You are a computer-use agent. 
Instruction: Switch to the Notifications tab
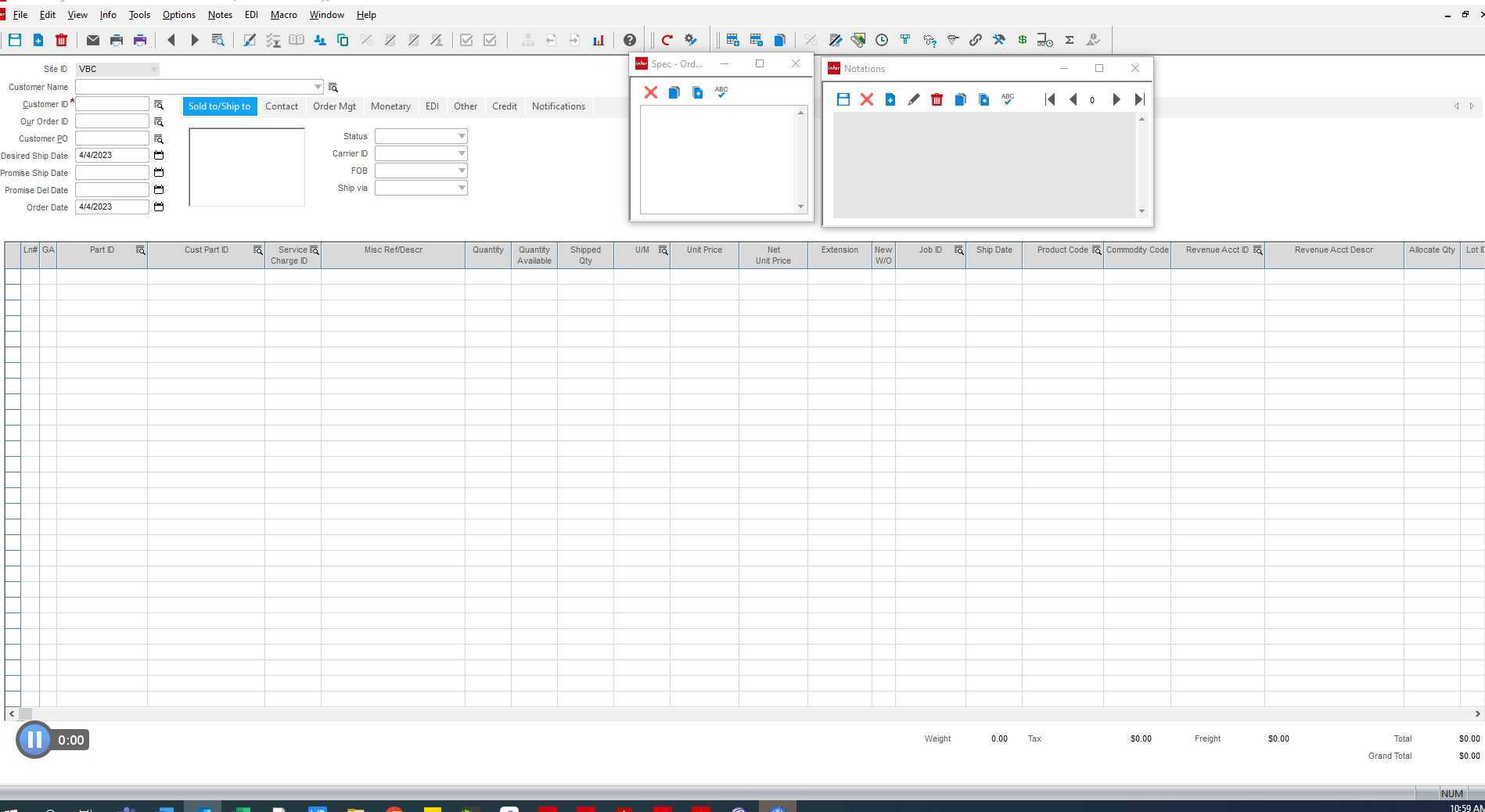click(x=559, y=106)
